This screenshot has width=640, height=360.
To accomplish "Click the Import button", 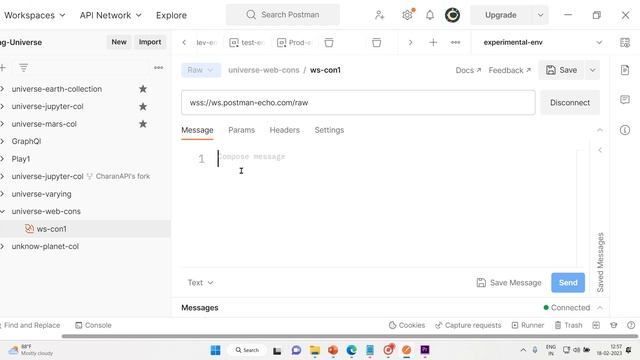I will coord(150,42).
